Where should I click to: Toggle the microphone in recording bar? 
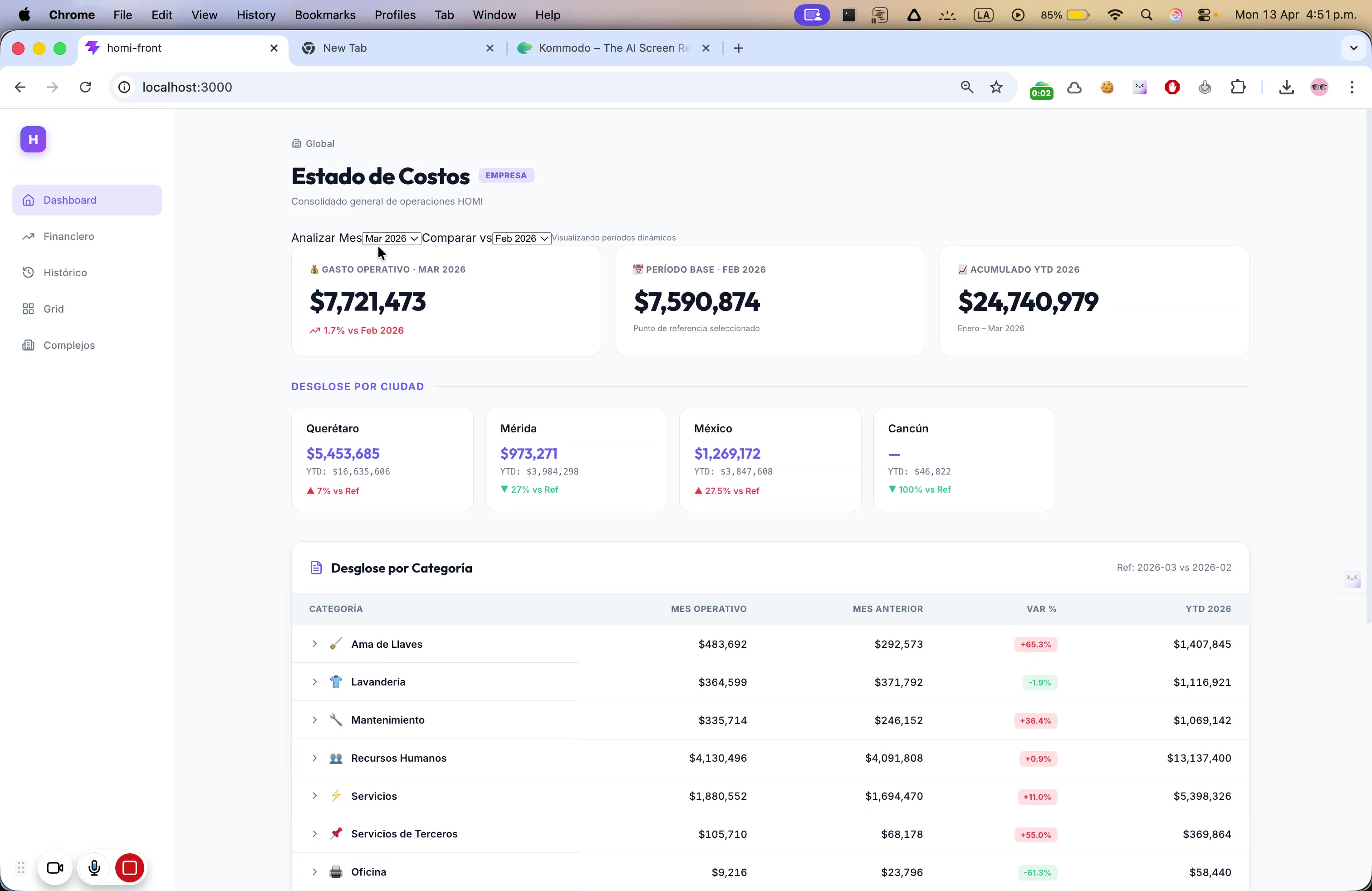point(94,867)
